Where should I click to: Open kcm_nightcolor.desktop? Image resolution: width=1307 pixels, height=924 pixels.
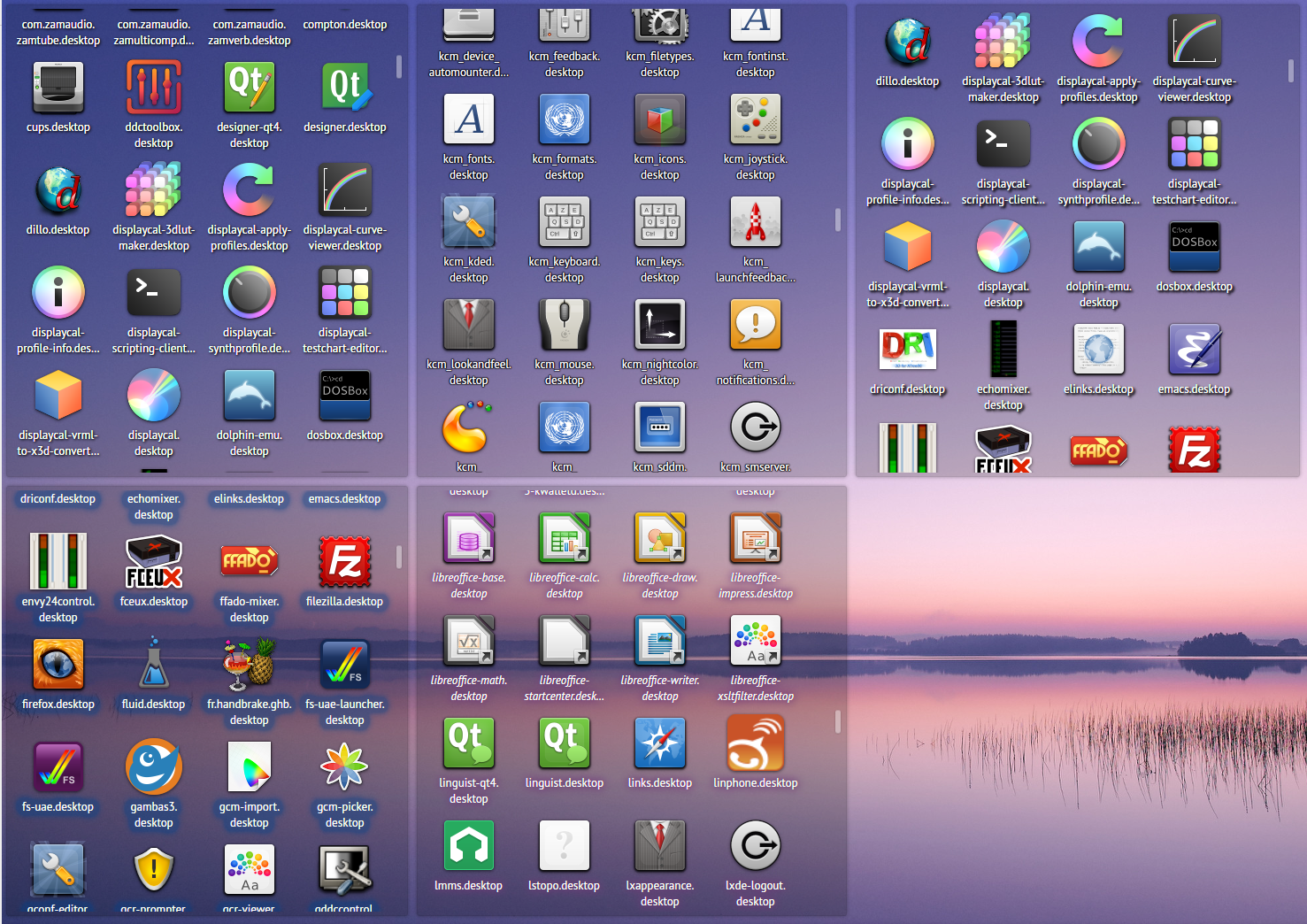tap(660, 325)
